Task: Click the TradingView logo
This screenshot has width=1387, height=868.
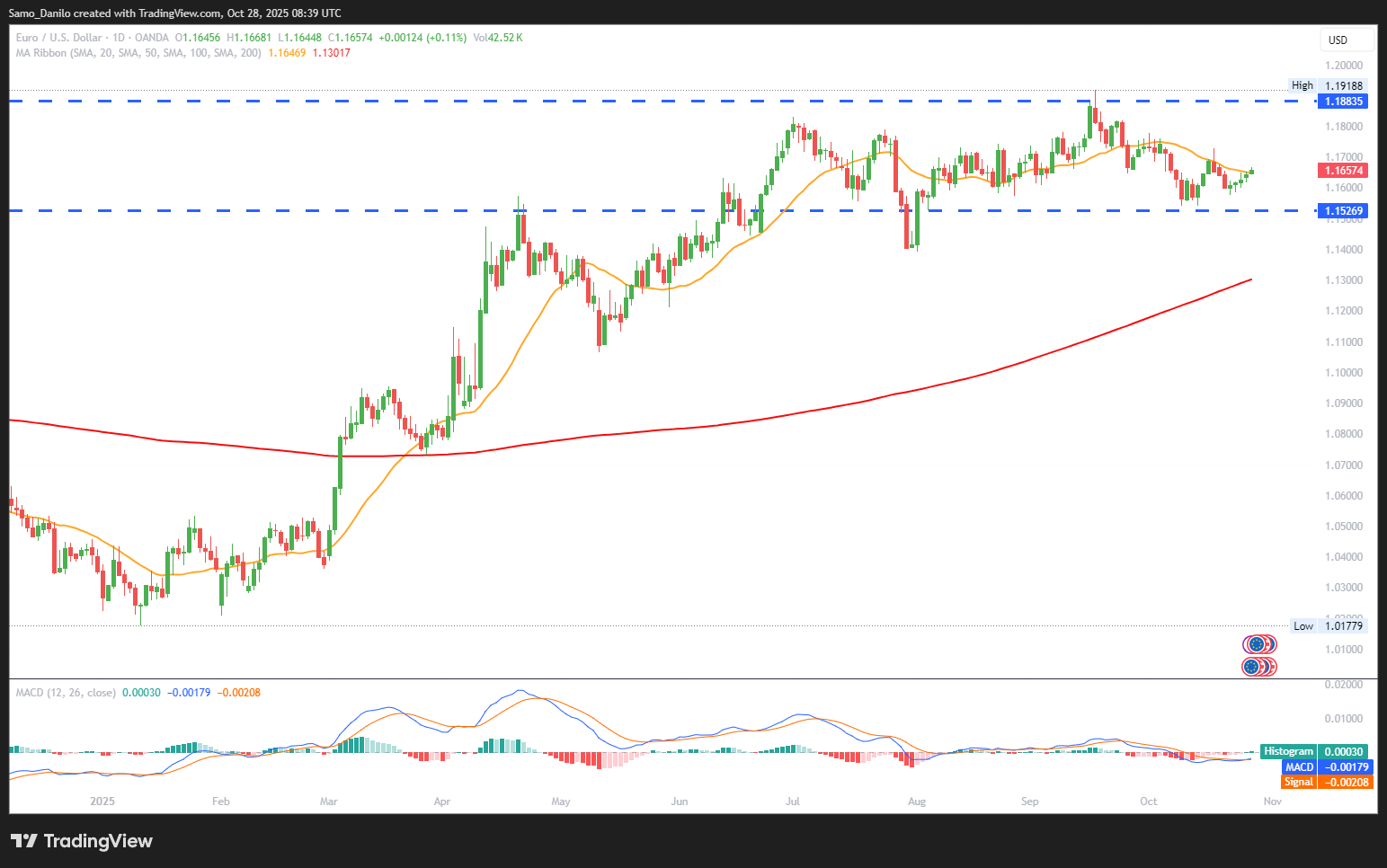Action: 82,841
